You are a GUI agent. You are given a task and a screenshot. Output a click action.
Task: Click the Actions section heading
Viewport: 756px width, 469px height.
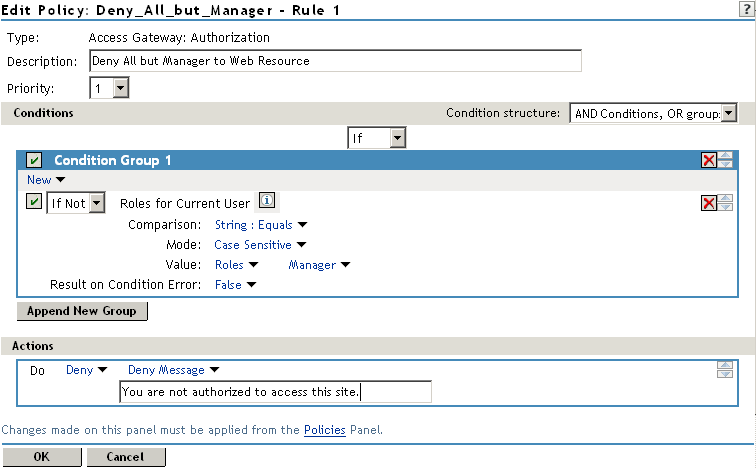click(33, 346)
